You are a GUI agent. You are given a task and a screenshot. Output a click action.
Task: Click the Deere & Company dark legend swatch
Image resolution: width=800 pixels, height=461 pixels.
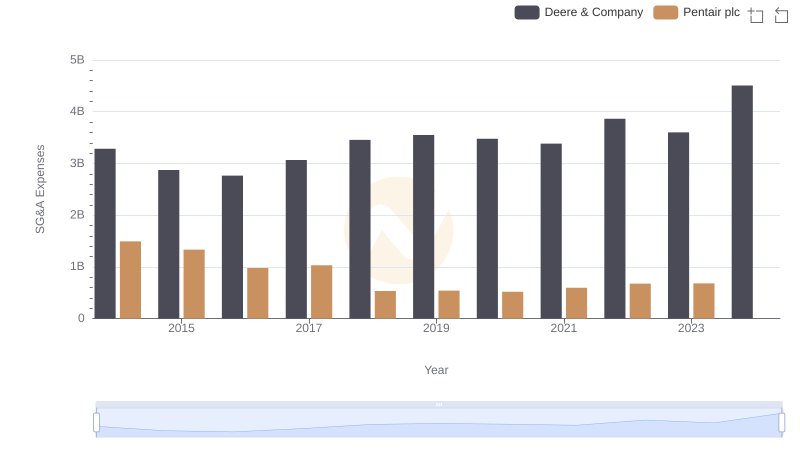point(527,12)
